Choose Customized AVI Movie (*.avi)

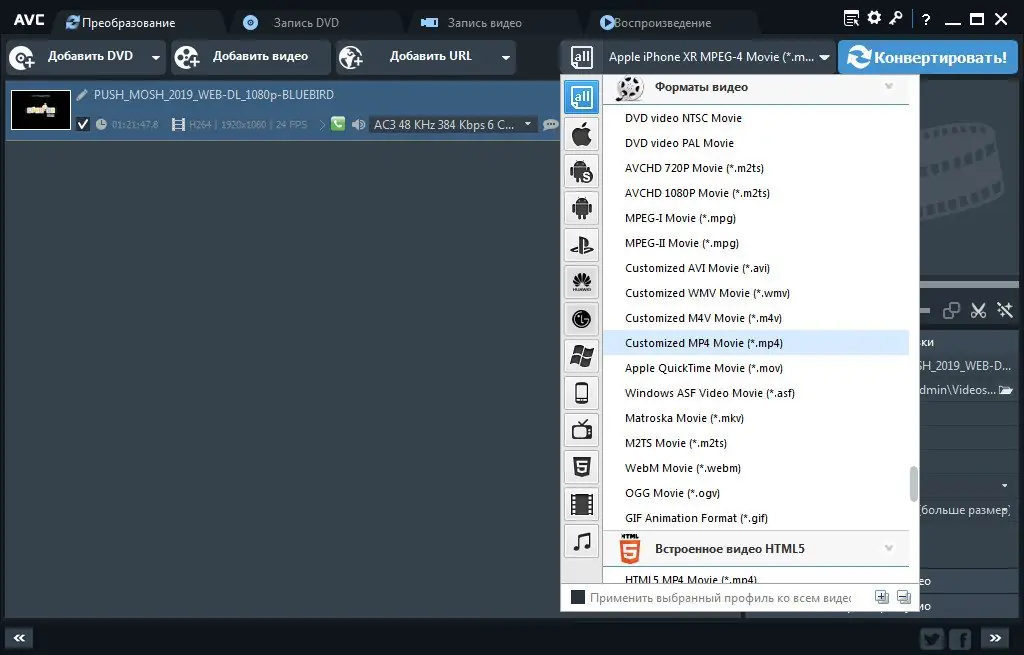tap(756, 268)
